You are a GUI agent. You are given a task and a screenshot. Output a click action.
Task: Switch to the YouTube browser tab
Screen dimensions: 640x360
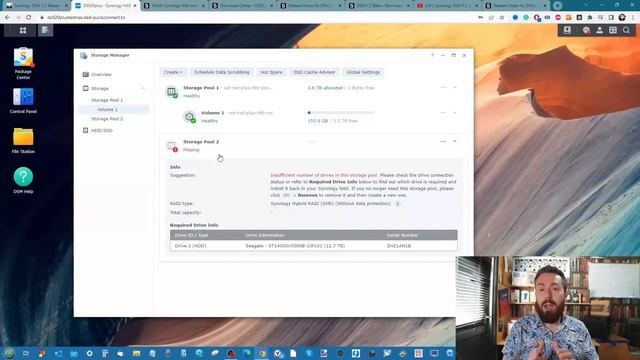[x=448, y=6]
